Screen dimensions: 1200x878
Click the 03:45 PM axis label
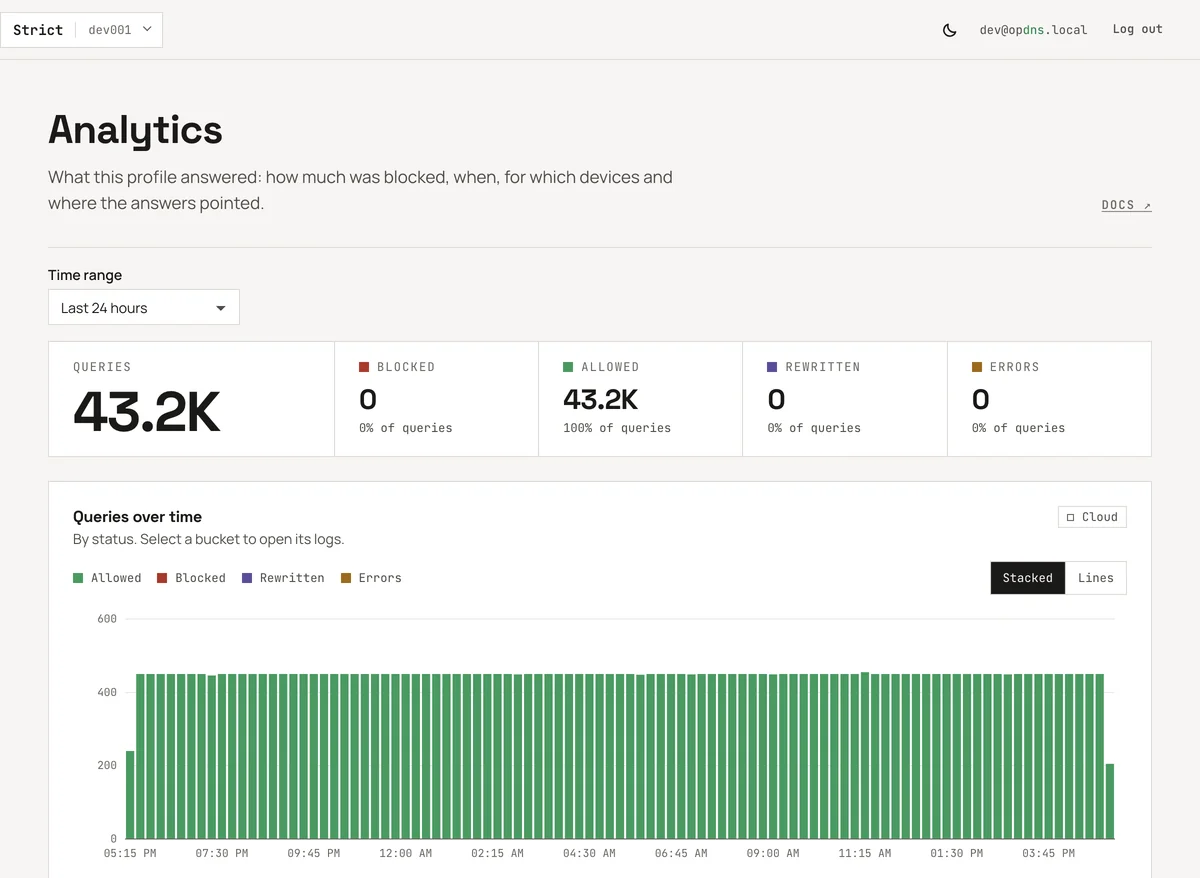[x=1048, y=854]
